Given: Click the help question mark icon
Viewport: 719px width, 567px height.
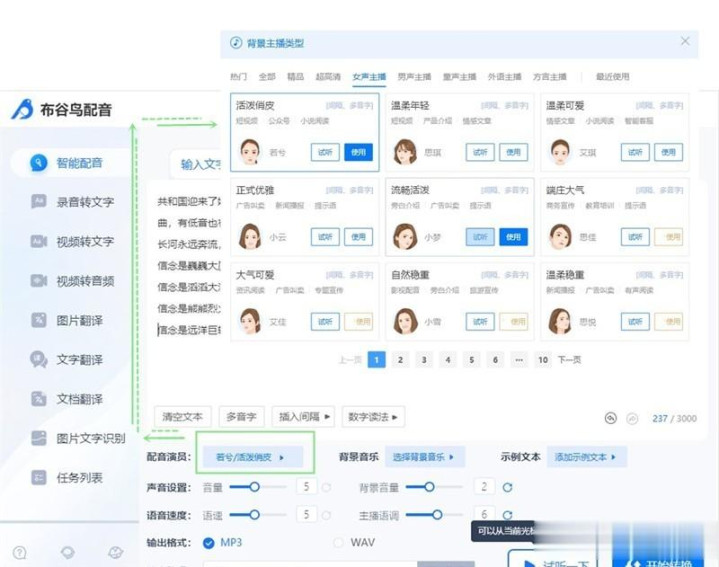Looking at the screenshot, I should coord(19,552).
